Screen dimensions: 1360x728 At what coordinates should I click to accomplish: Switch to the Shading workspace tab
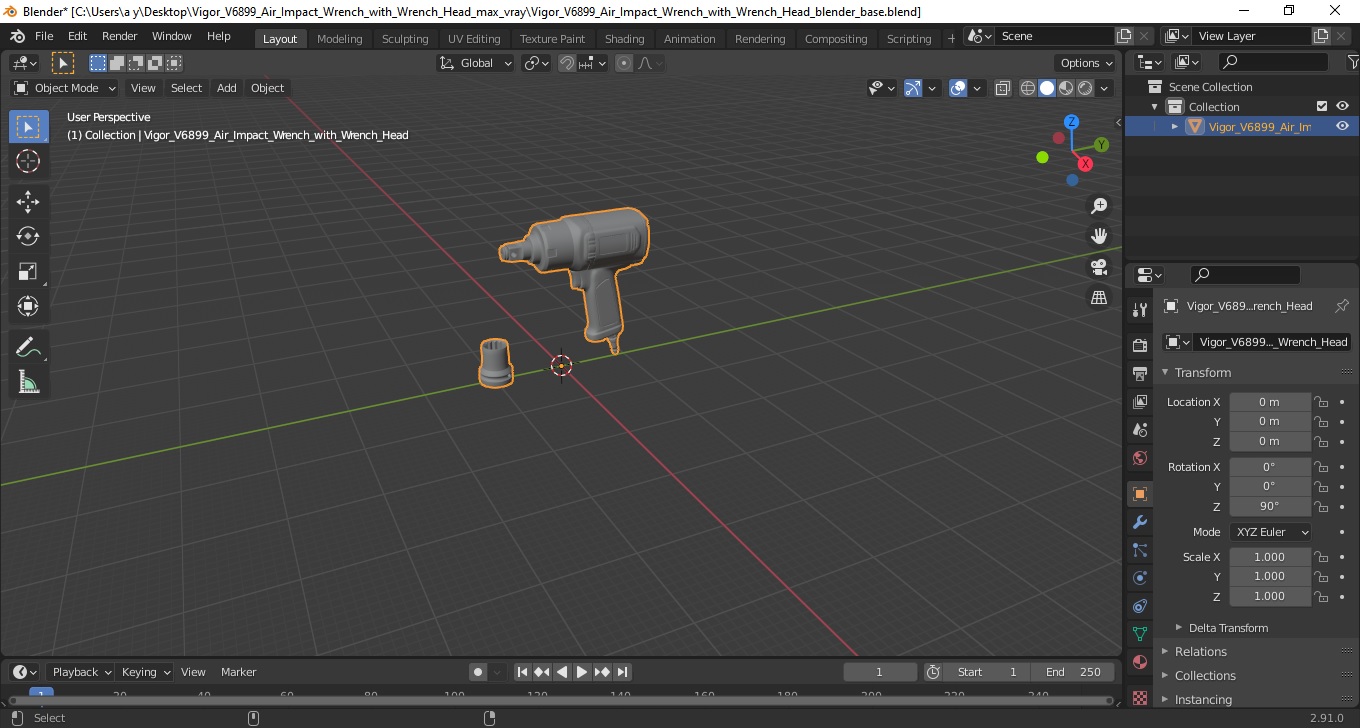click(x=624, y=39)
